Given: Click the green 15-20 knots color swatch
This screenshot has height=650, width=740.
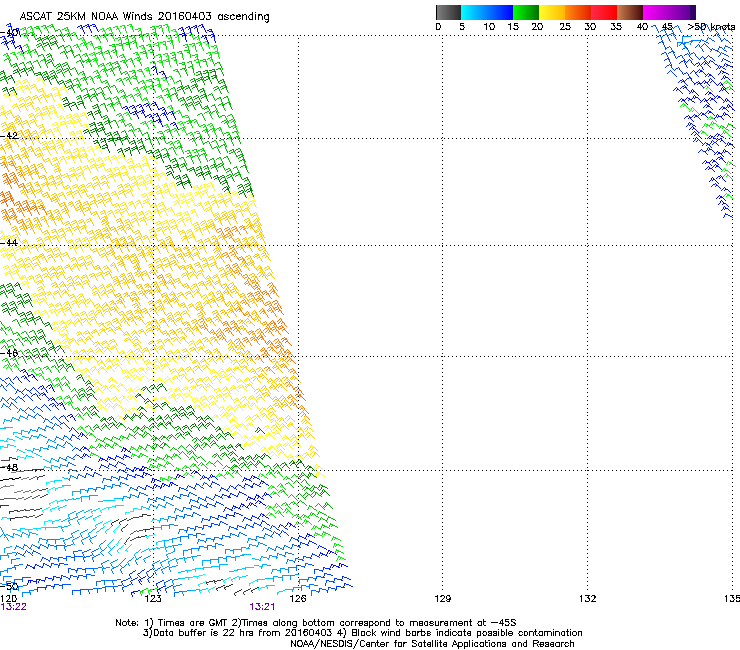Looking at the screenshot, I should coord(526,12).
